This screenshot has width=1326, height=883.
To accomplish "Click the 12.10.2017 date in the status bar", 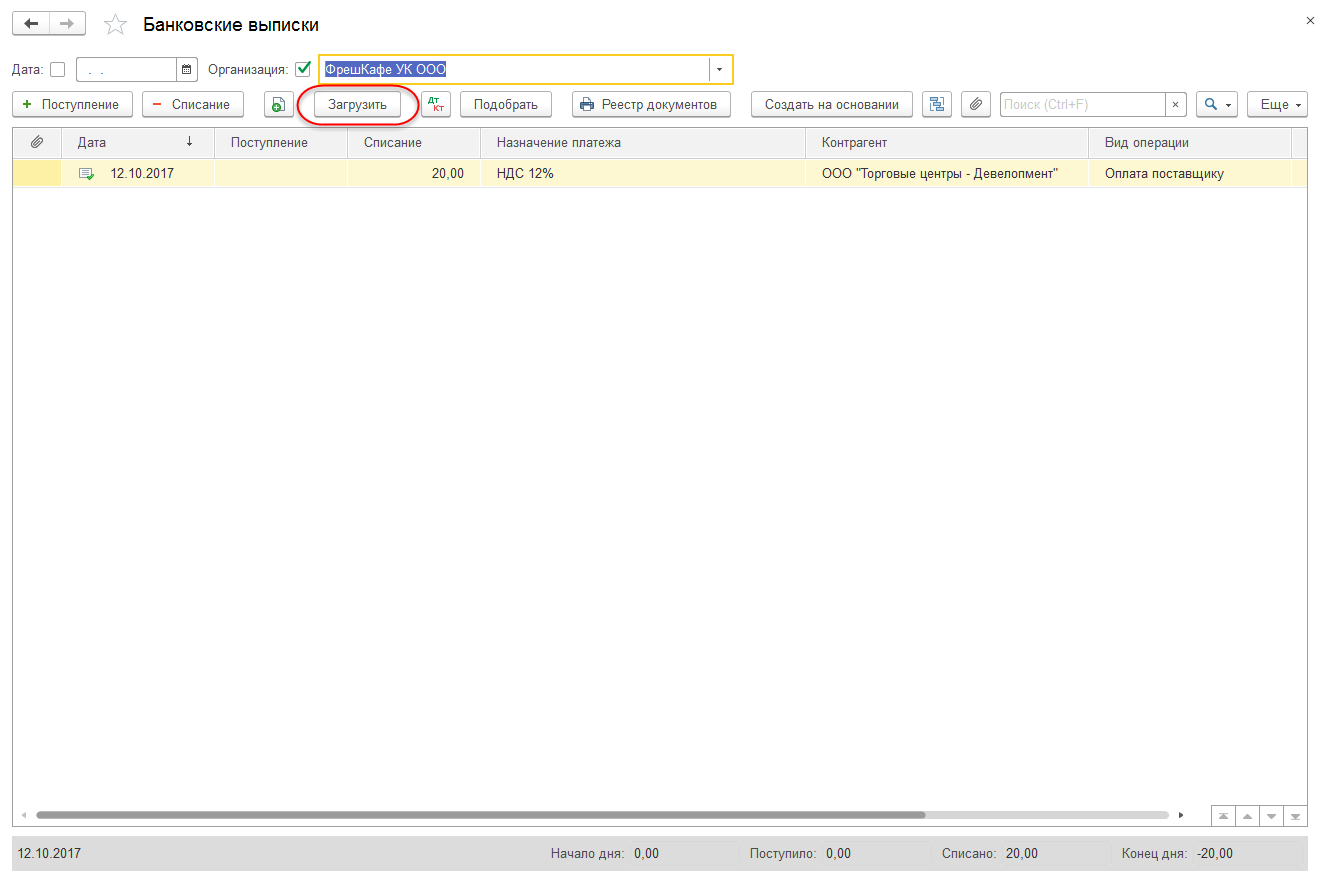I will click(x=49, y=854).
